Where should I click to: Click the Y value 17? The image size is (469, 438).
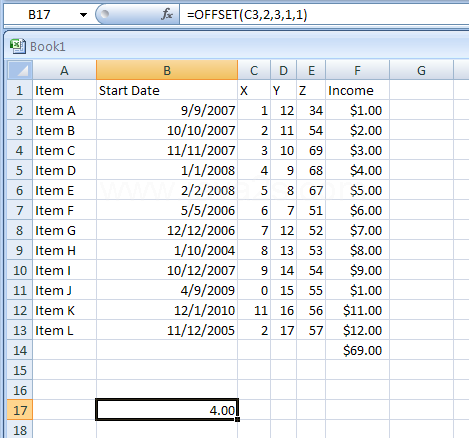pos(283,330)
